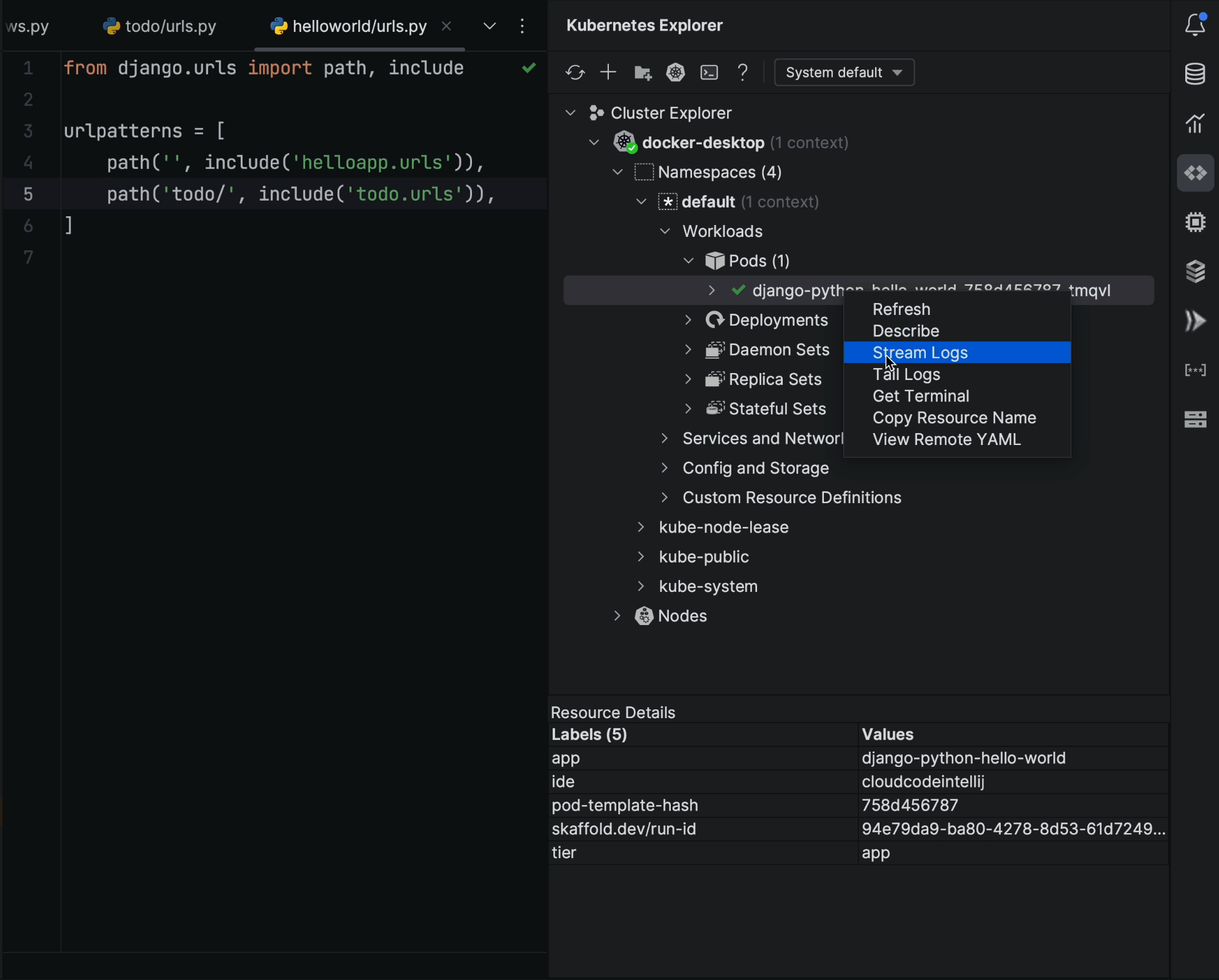
Task: Click the Kubernetes settings gear icon
Action: (676, 72)
